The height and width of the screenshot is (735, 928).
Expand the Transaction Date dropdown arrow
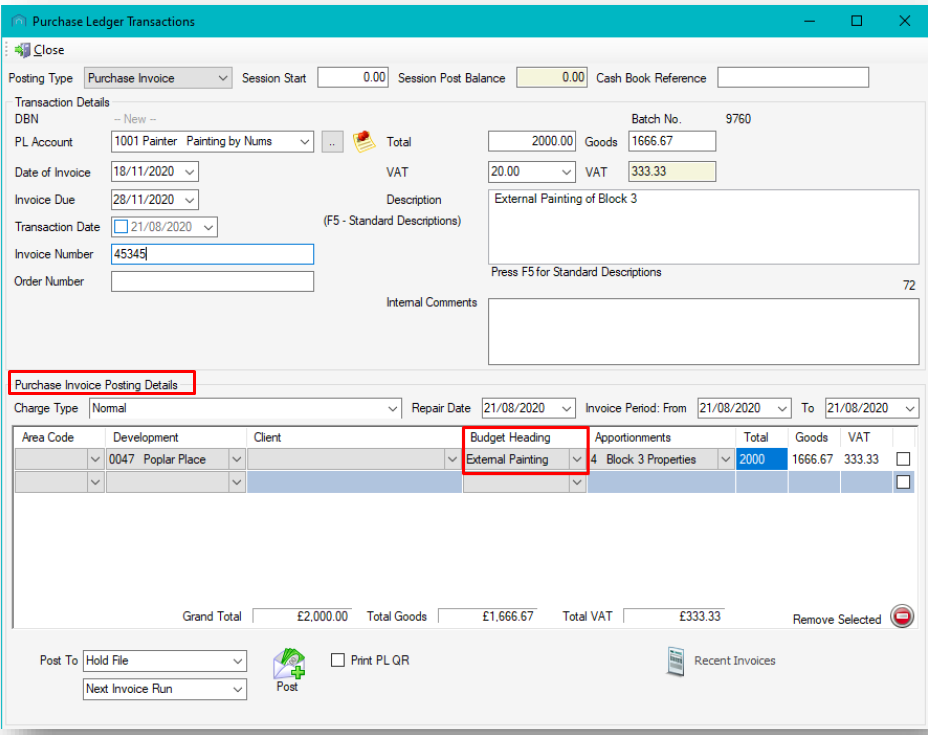click(208, 227)
